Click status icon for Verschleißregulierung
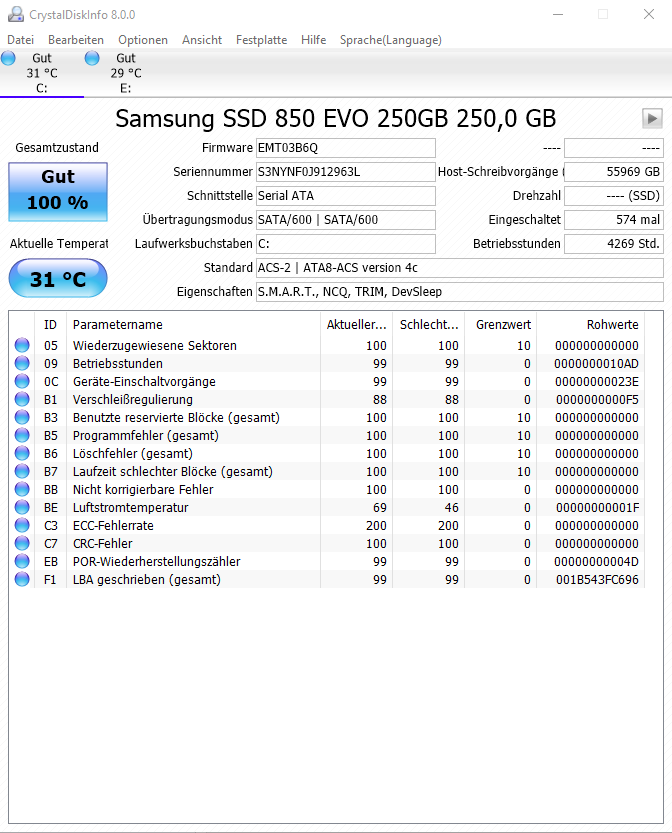The image size is (672, 833). pyautogui.click(x=22, y=400)
